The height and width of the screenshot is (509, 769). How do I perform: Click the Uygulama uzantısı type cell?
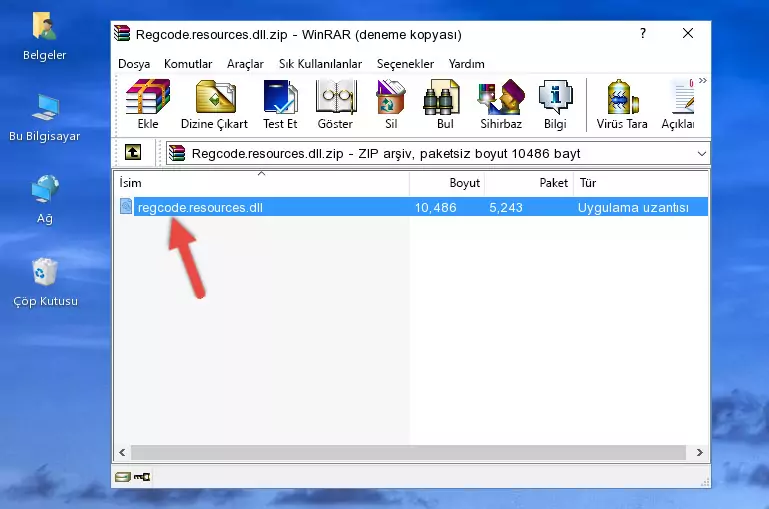(x=633, y=207)
